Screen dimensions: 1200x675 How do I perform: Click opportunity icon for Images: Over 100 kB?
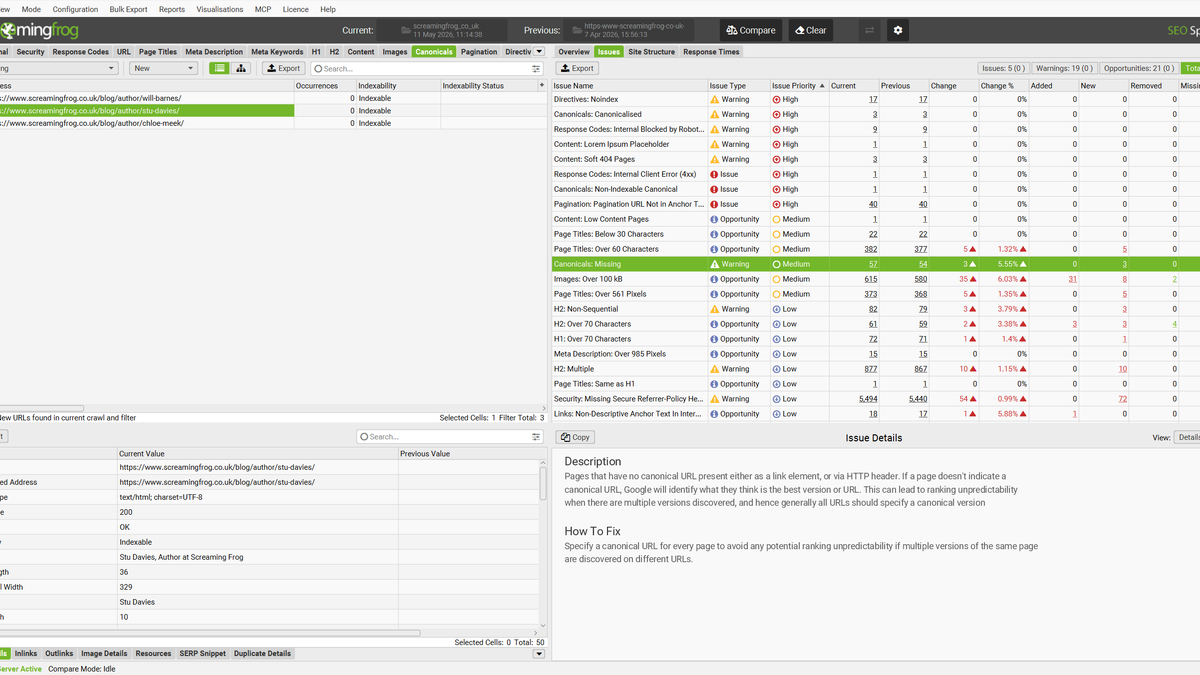(x=714, y=279)
